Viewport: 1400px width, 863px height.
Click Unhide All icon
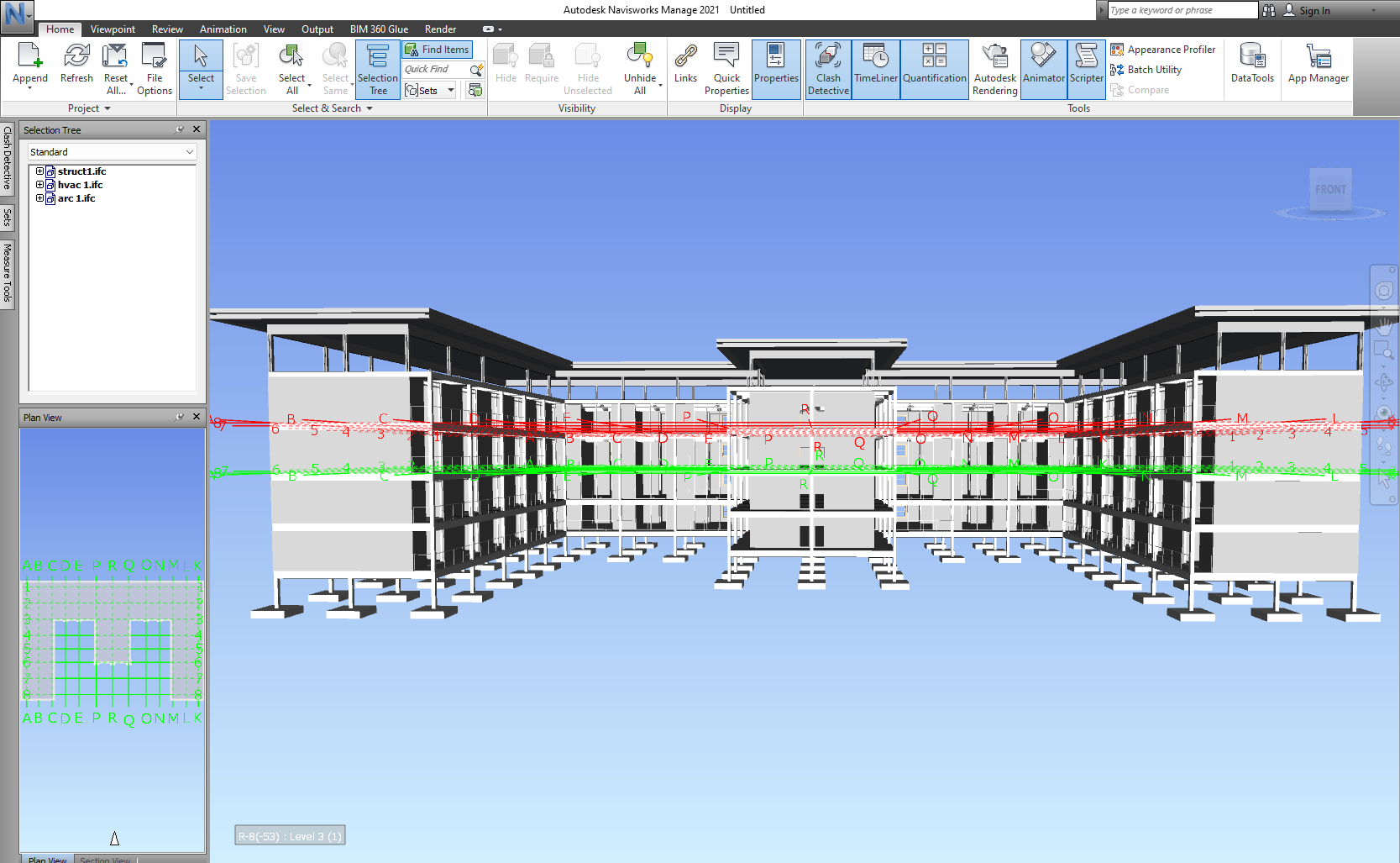pos(640,69)
